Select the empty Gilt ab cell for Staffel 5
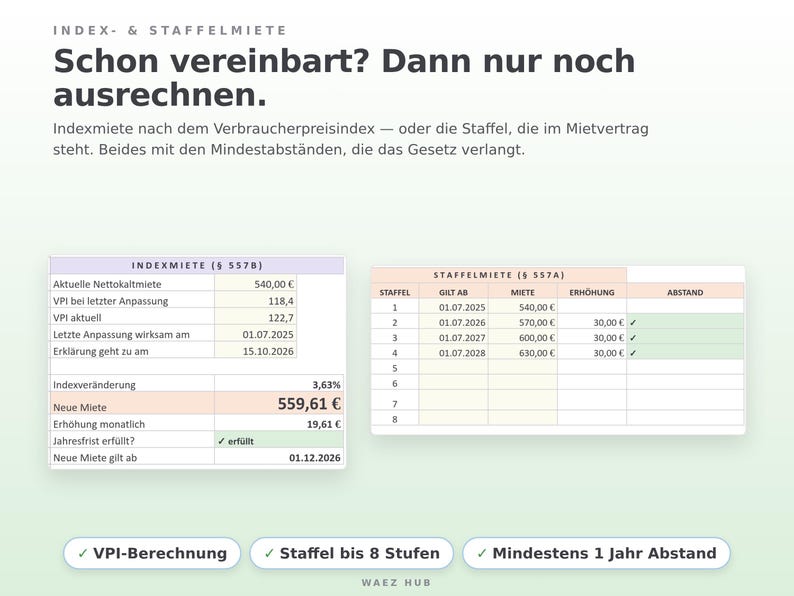Image resolution: width=794 pixels, height=596 pixels. coord(454,368)
